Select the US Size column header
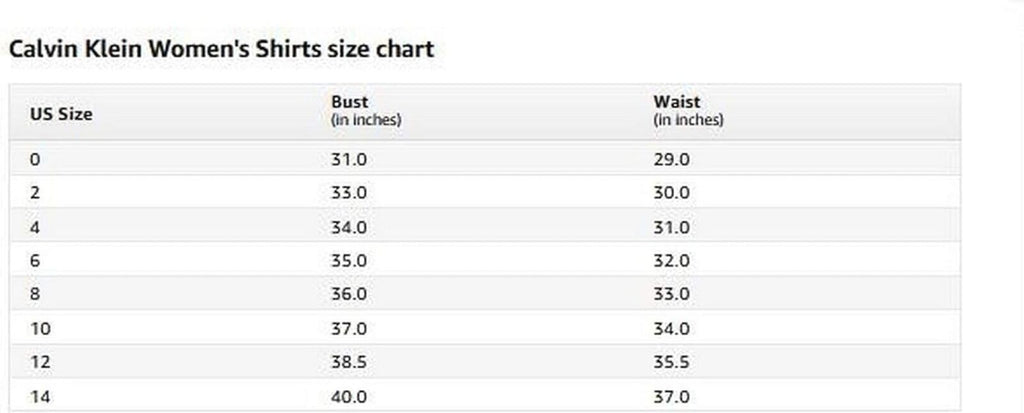 pyautogui.click(x=62, y=114)
